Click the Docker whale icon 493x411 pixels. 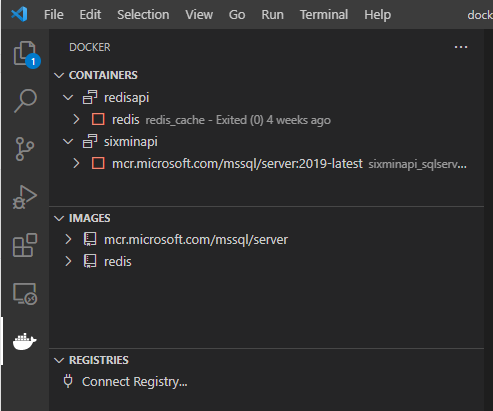25,341
